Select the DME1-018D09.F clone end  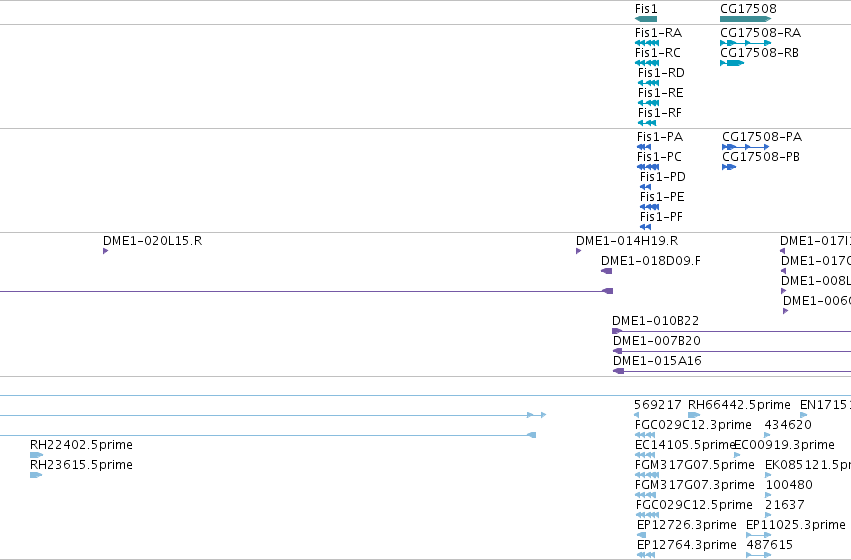click(x=651, y=261)
